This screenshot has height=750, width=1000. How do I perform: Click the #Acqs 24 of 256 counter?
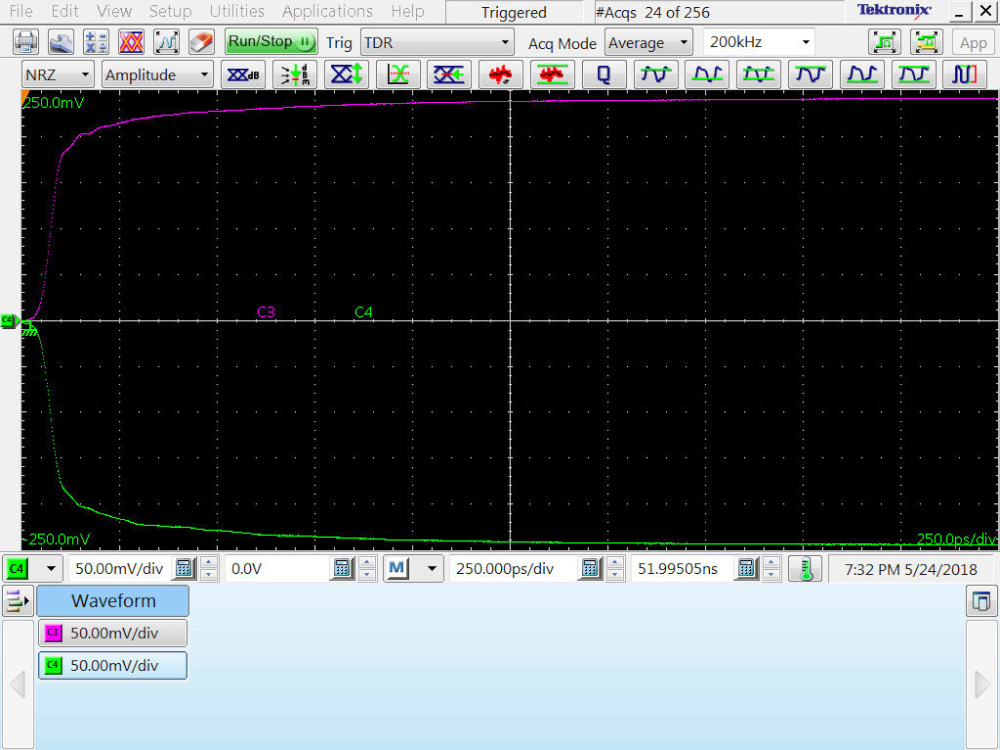[x=653, y=12]
